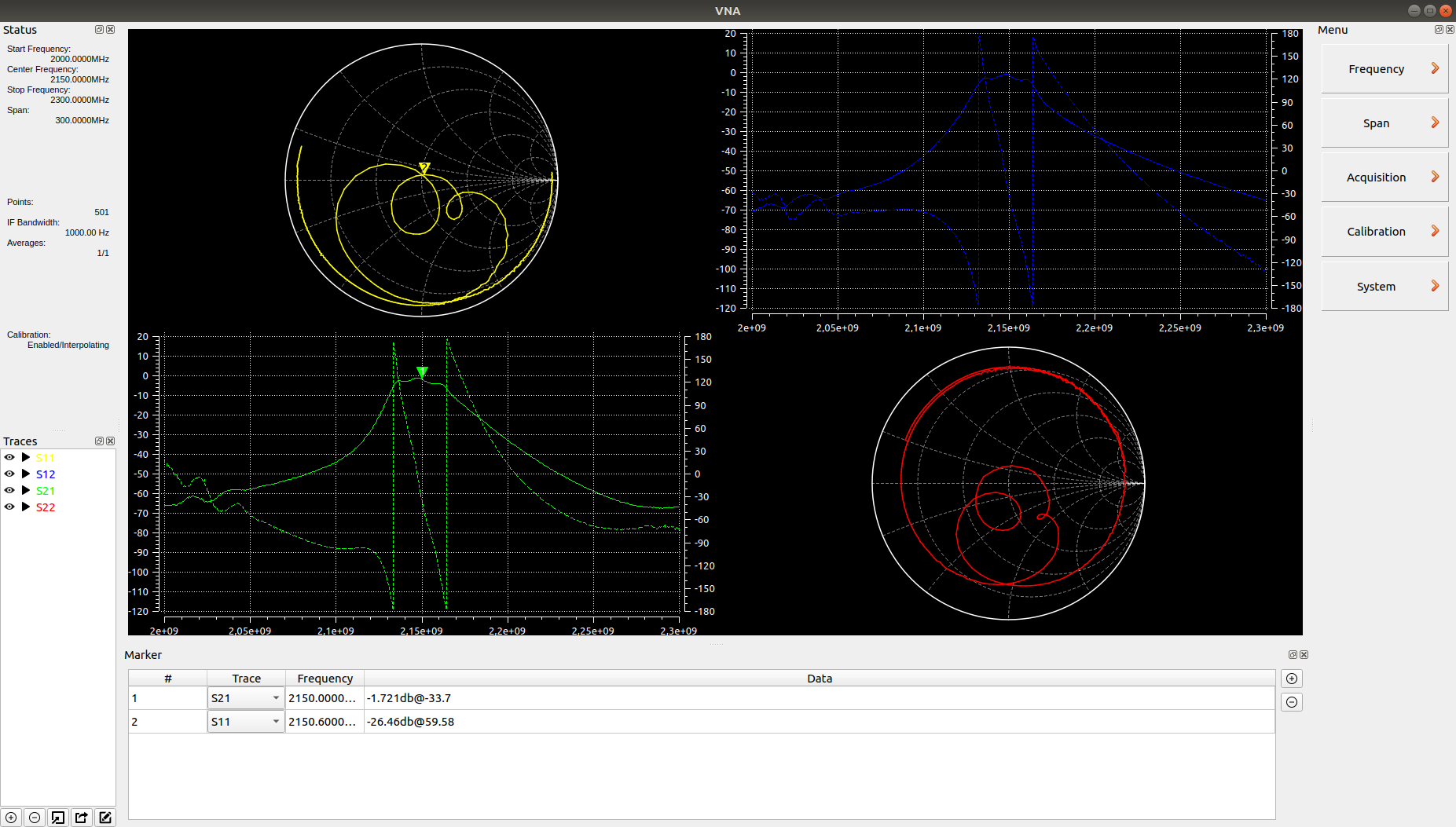
Task: Click the Data column header in Marker table
Action: 820,679
